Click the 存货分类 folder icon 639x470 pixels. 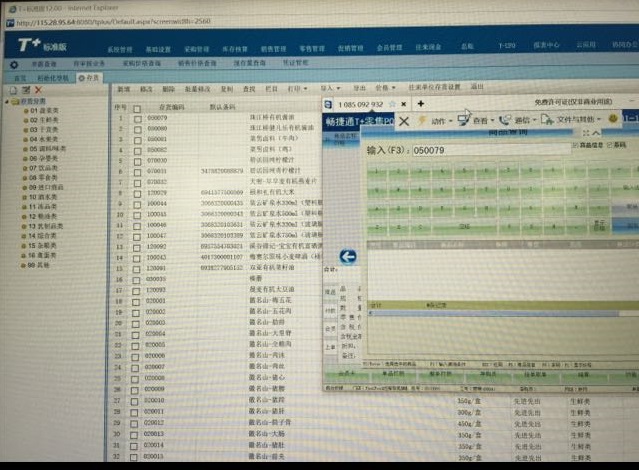15,101
